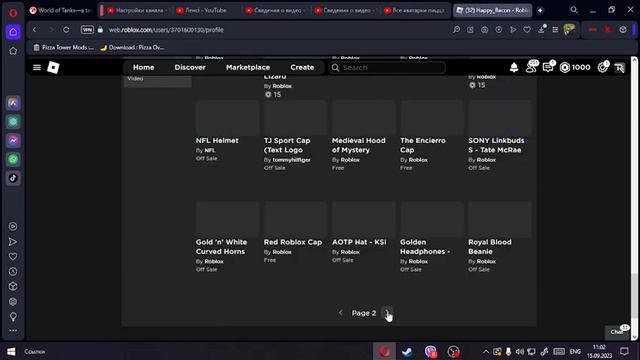Open the Medieval Hood of Mystery item
640x360 pixels.
[358, 145]
